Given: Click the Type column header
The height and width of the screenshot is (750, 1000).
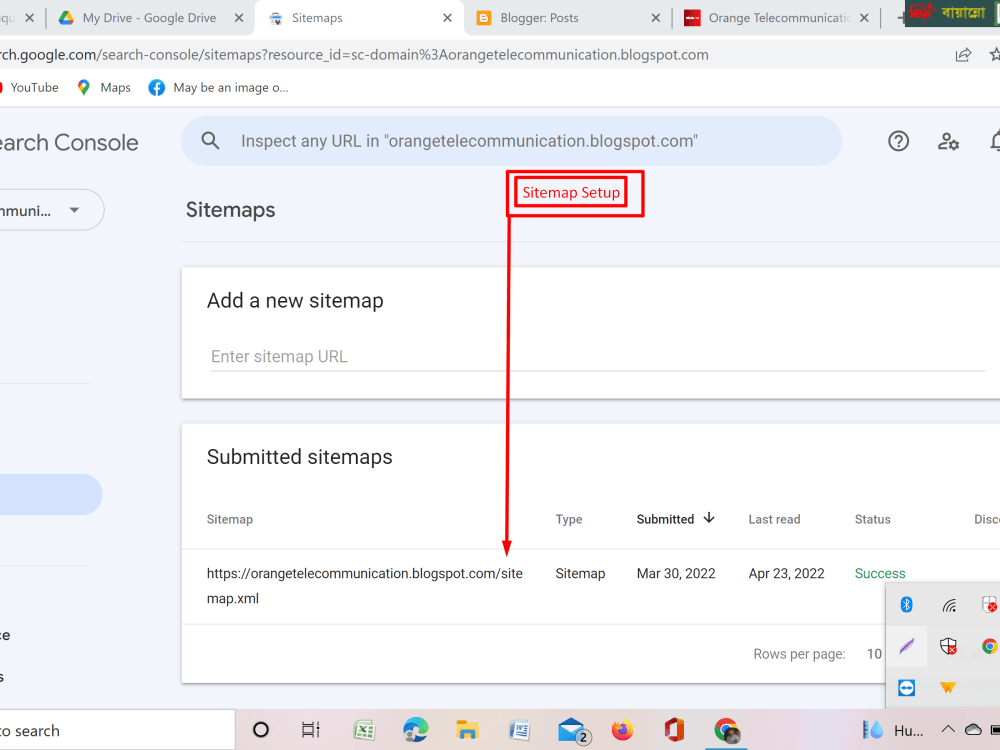Looking at the screenshot, I should point(569,519).
